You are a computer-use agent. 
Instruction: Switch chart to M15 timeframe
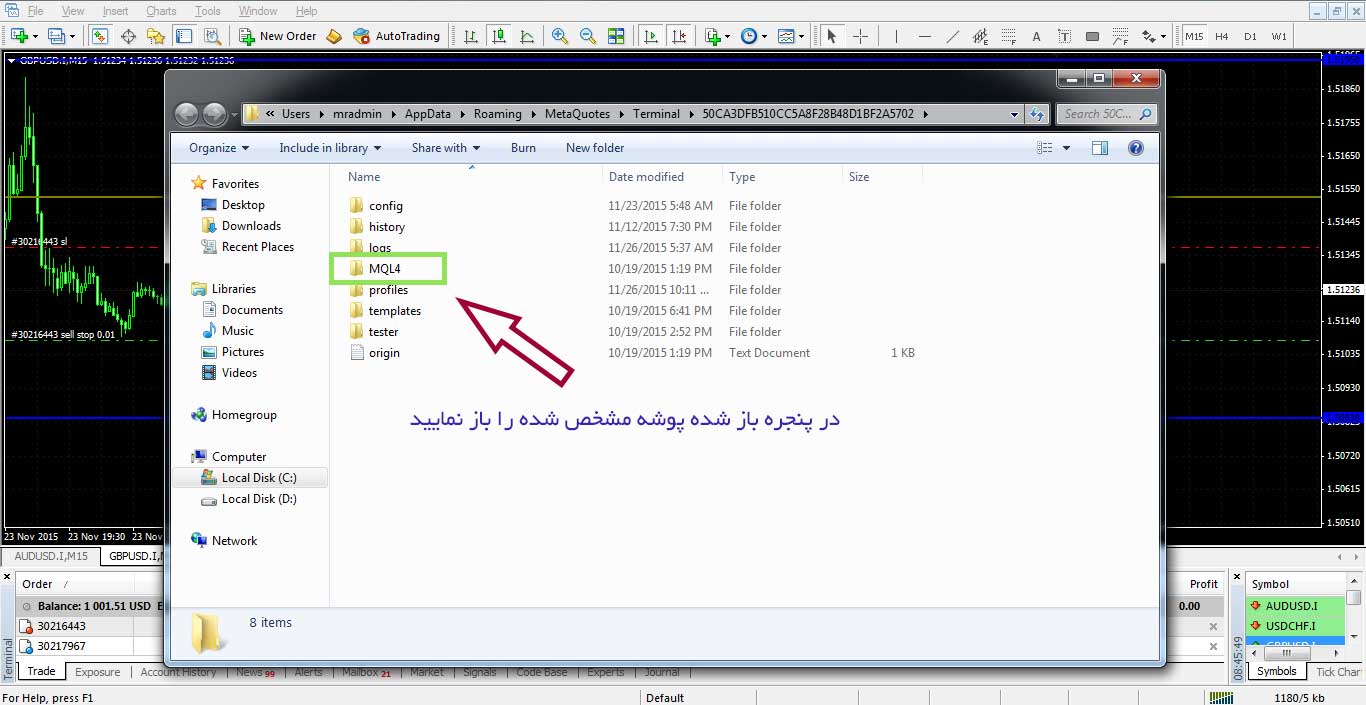[x=1194, y=36]
